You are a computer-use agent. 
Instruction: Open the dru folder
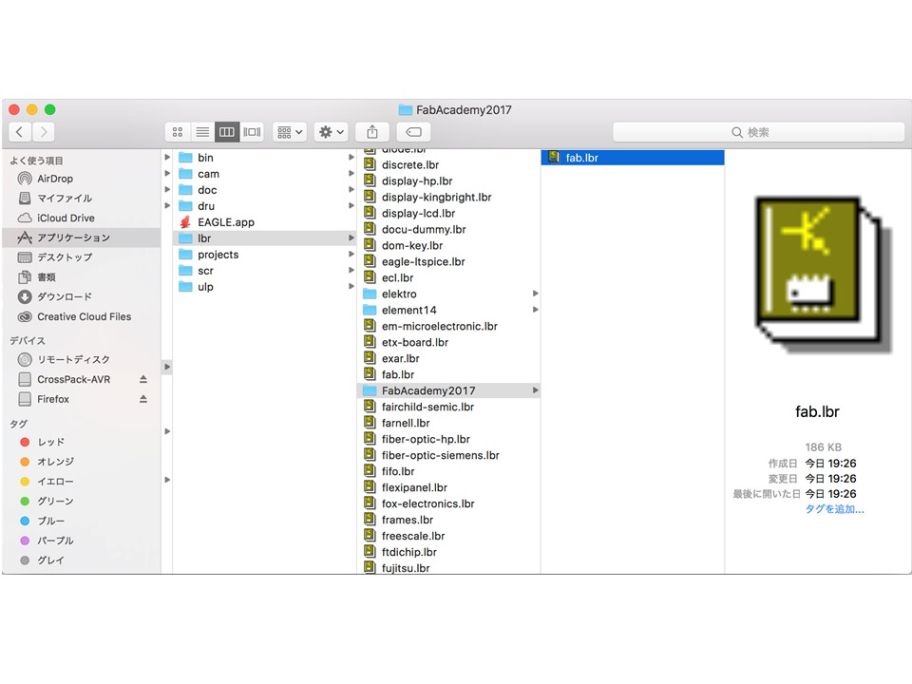pos(265,206)
